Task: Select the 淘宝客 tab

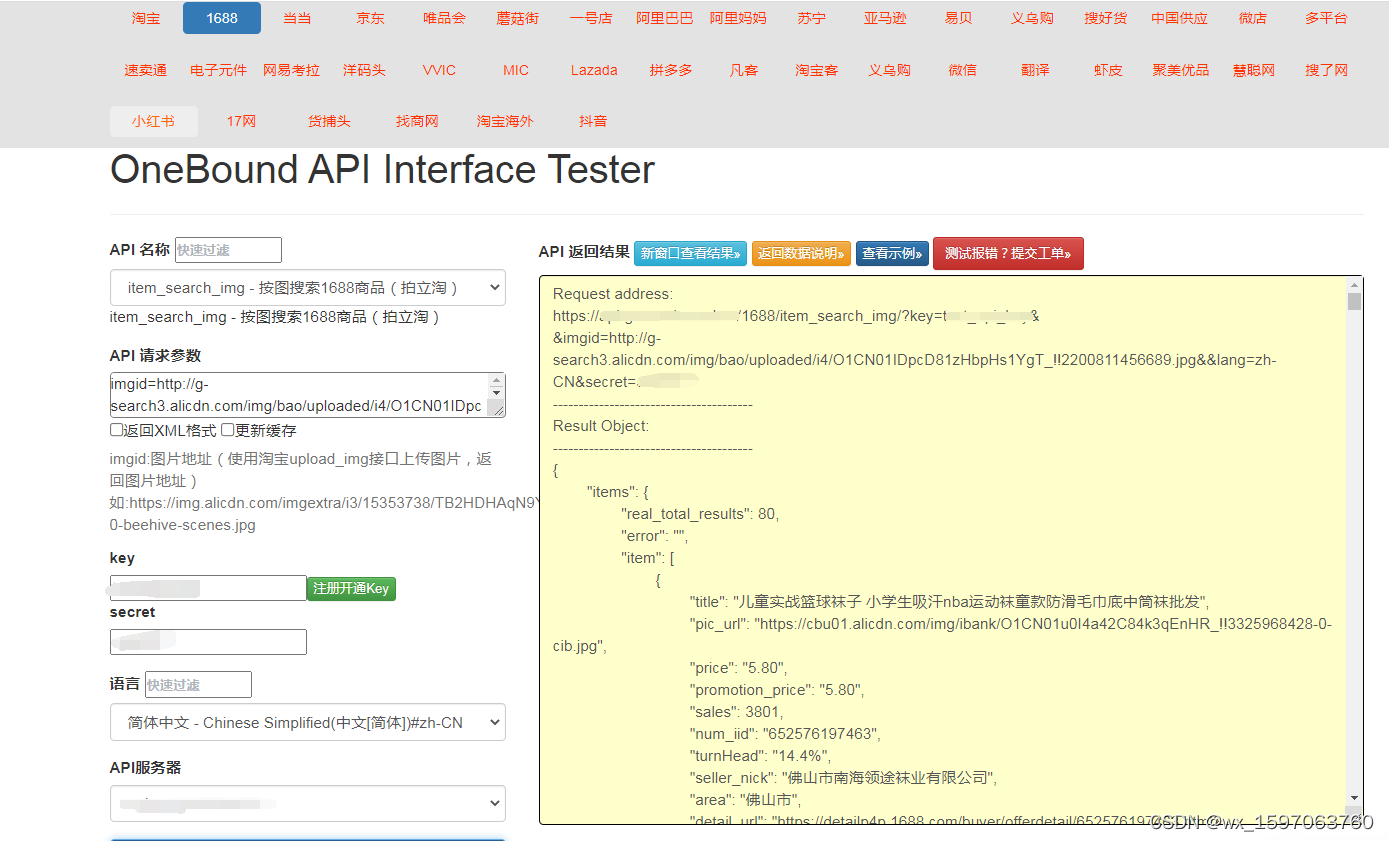Action: 817,70
